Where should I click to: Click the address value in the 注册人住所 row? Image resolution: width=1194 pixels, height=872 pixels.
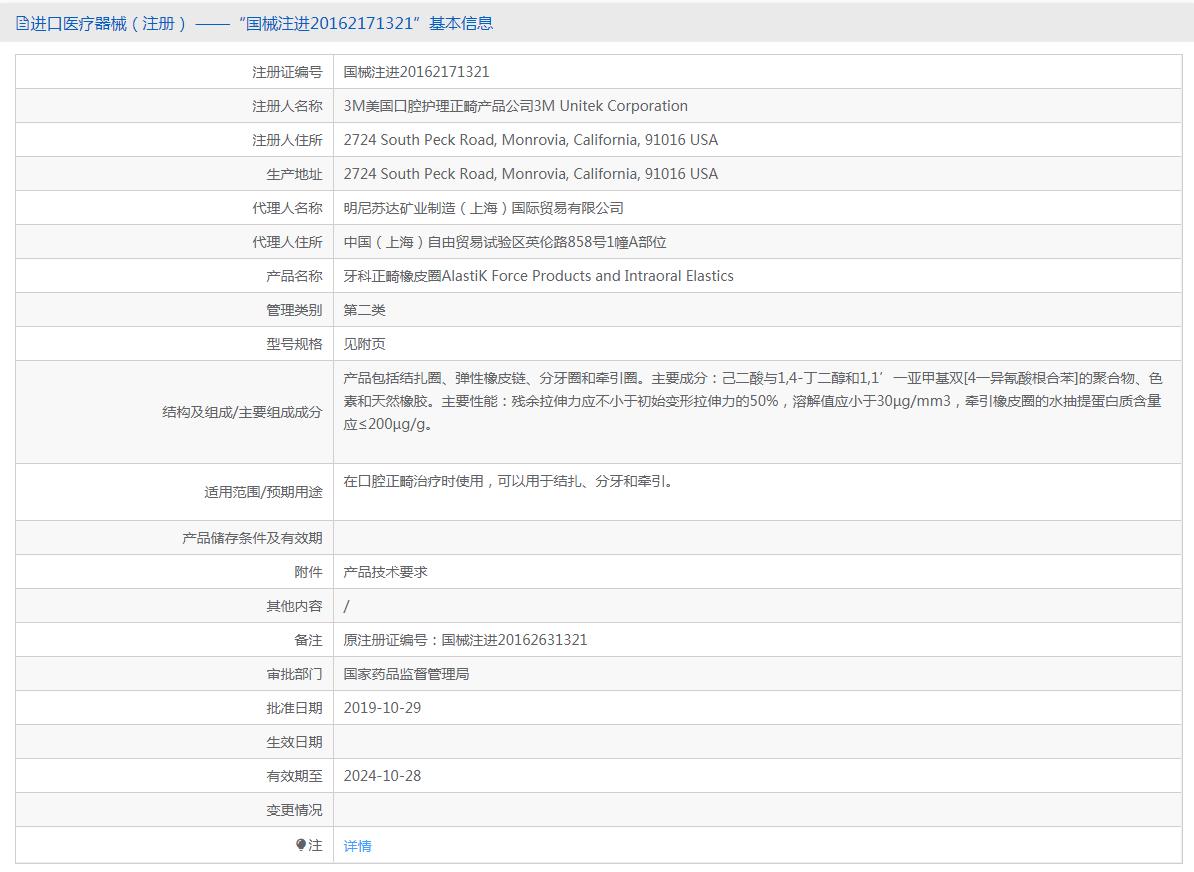click(531, 140)
